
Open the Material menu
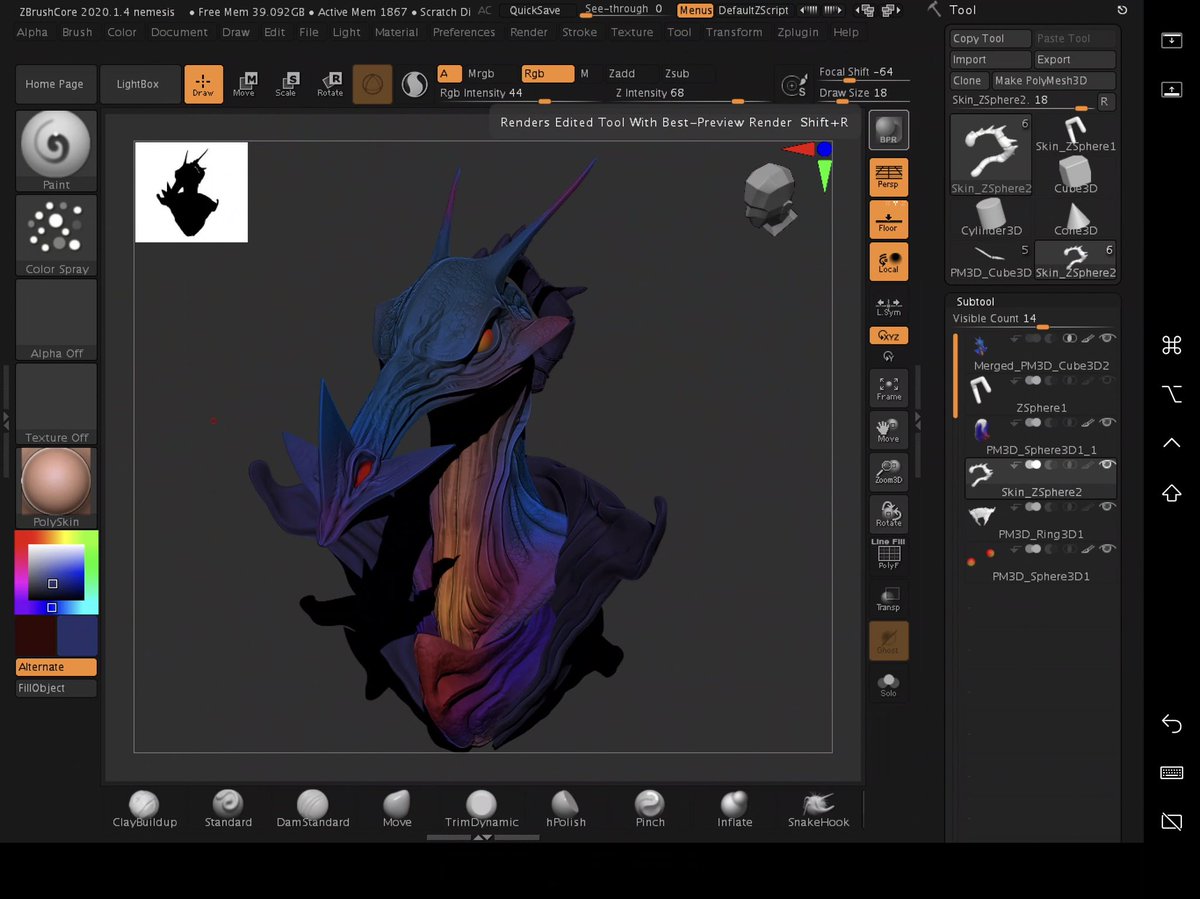396,32
